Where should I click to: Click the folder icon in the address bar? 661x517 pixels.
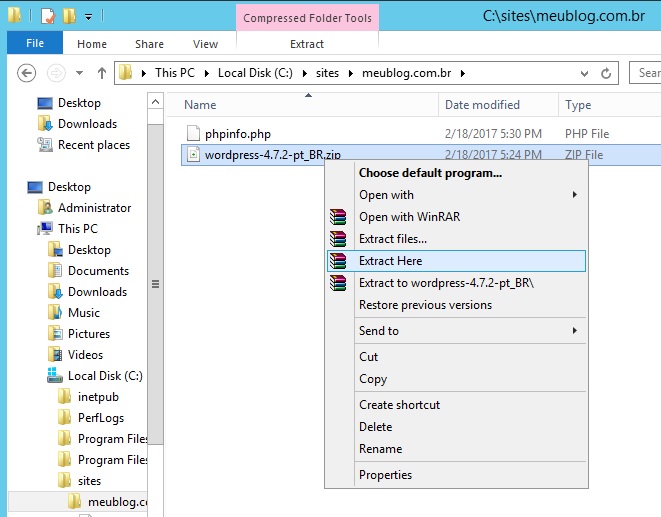tap(125, 73)
